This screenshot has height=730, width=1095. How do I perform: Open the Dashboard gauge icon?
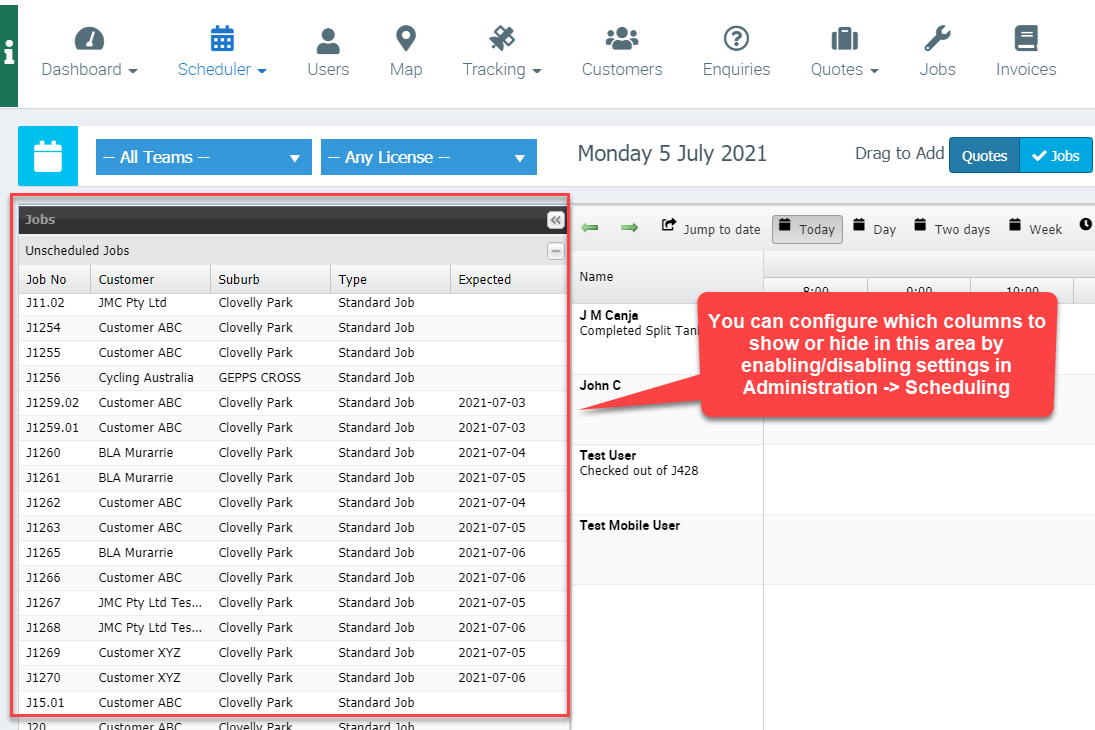[89, 39]
